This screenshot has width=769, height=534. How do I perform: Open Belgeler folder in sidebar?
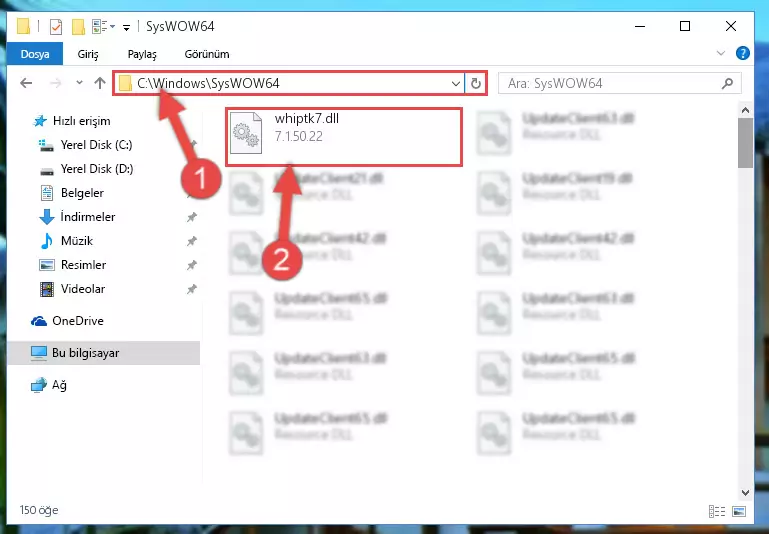point(82,193)
